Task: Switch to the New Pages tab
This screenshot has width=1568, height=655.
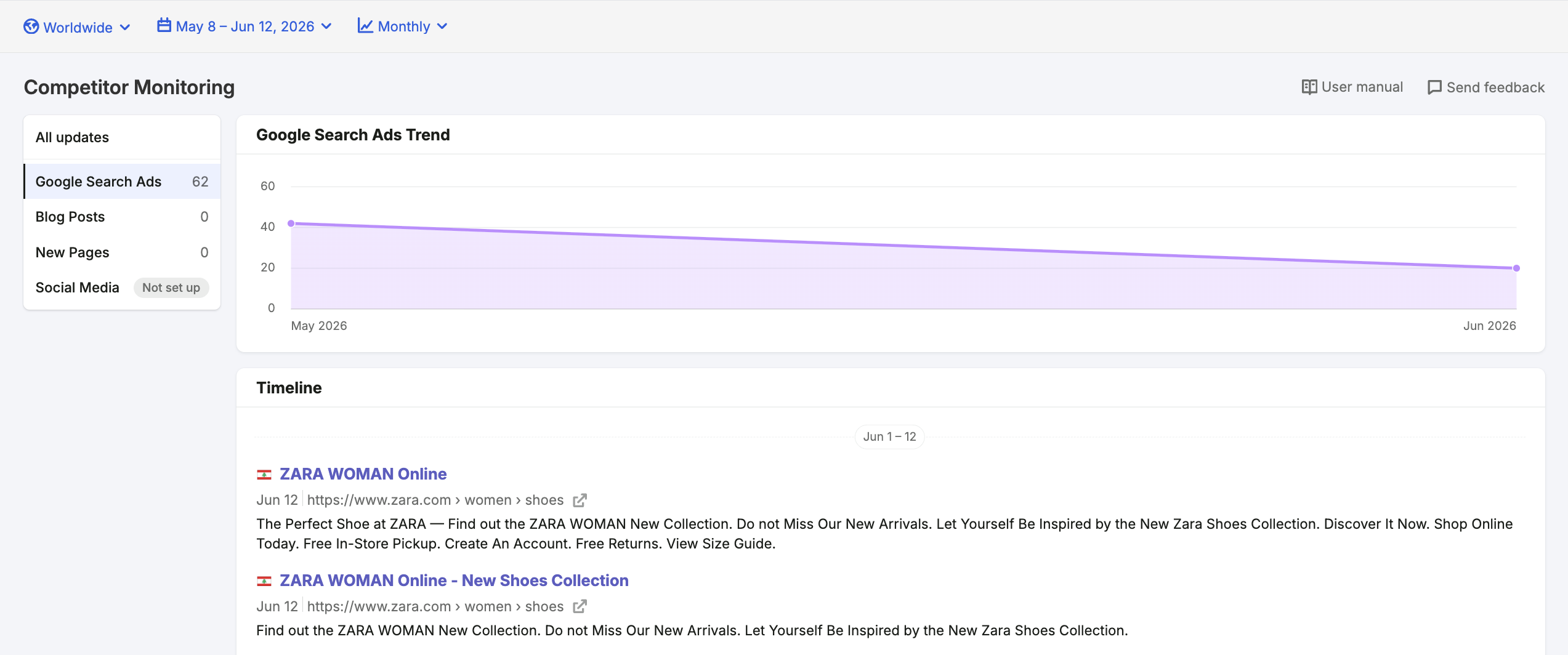Action: point(122,252)
